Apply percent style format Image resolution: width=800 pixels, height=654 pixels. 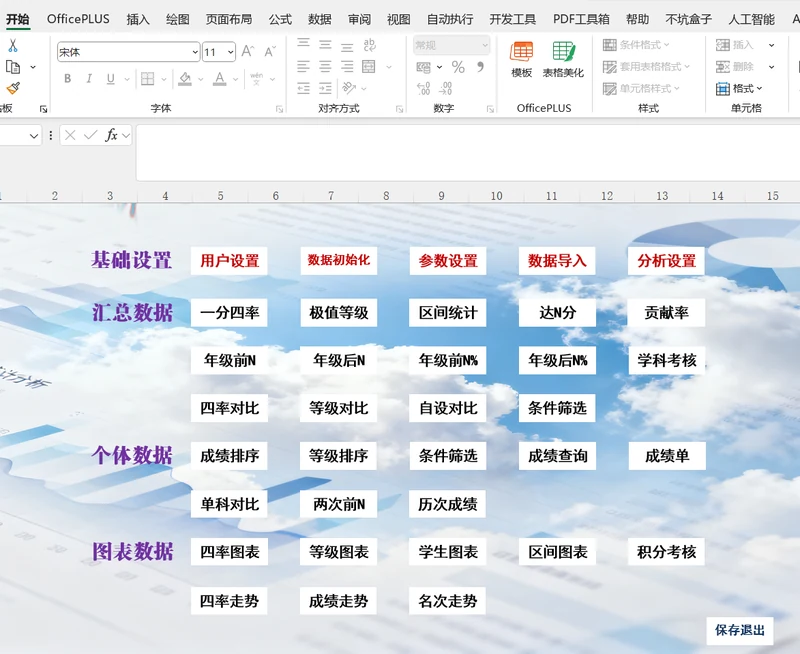pos(458,67)
